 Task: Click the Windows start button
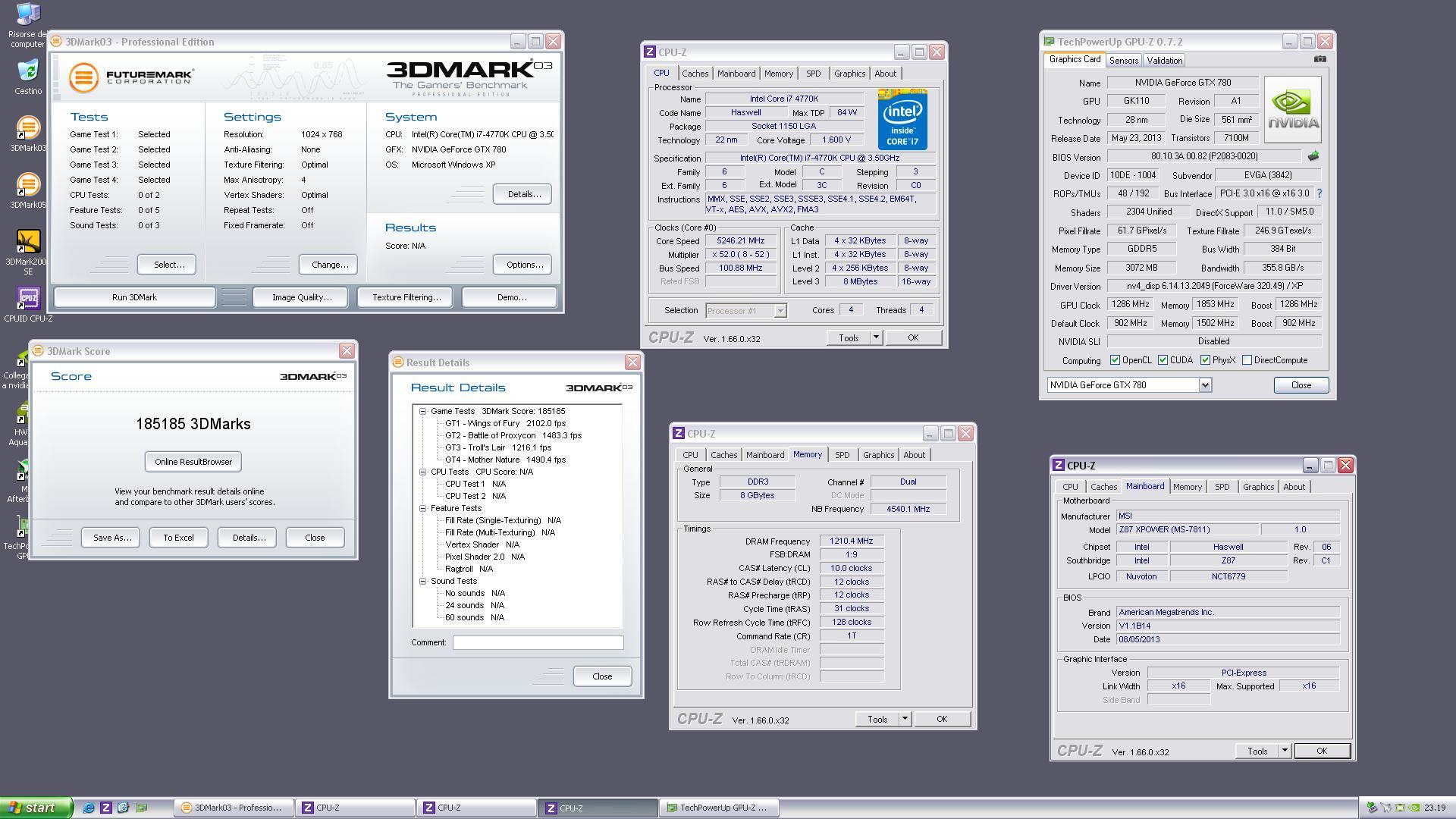(36, 808)
